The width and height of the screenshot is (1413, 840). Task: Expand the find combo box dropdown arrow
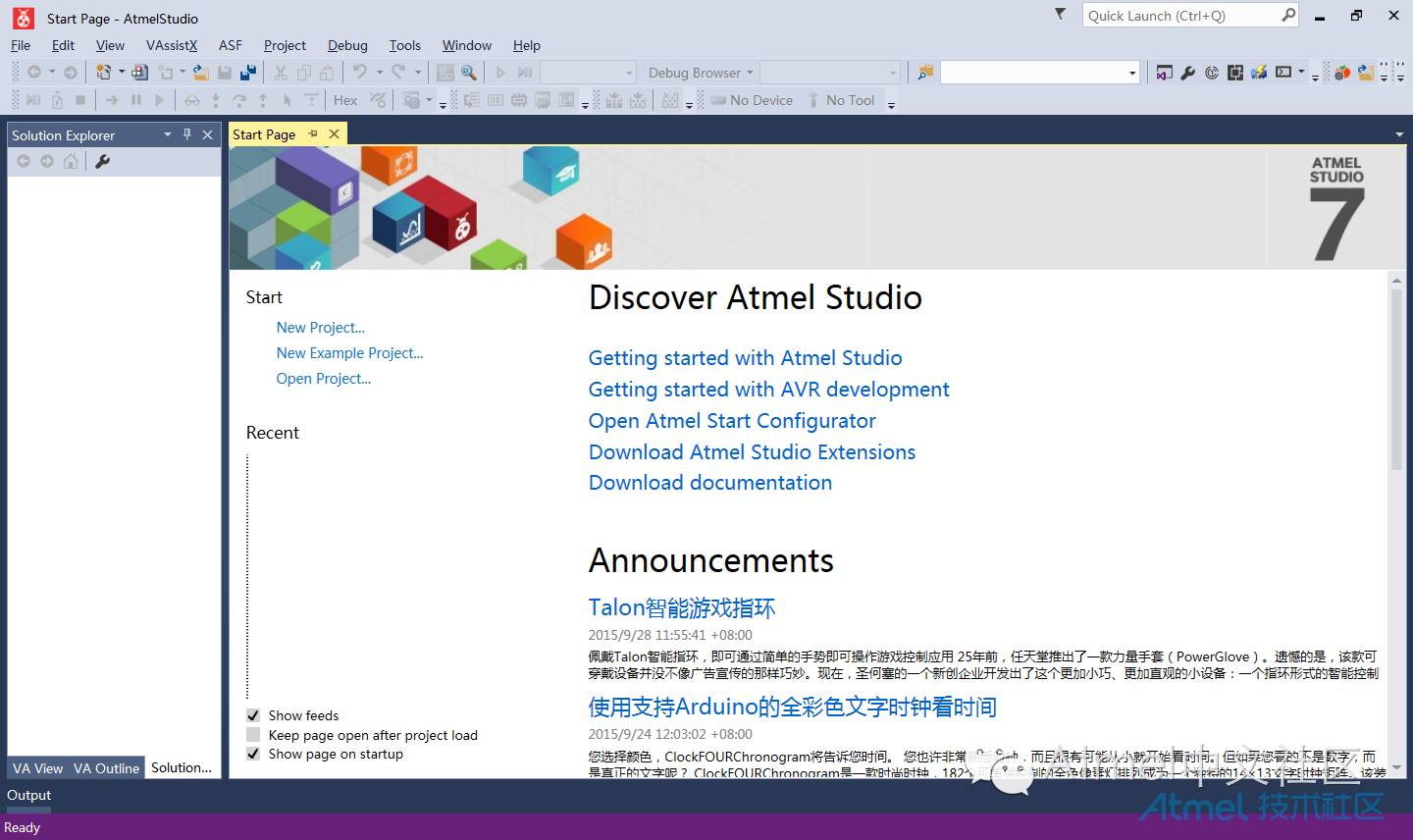click(x=1131, y=73)
